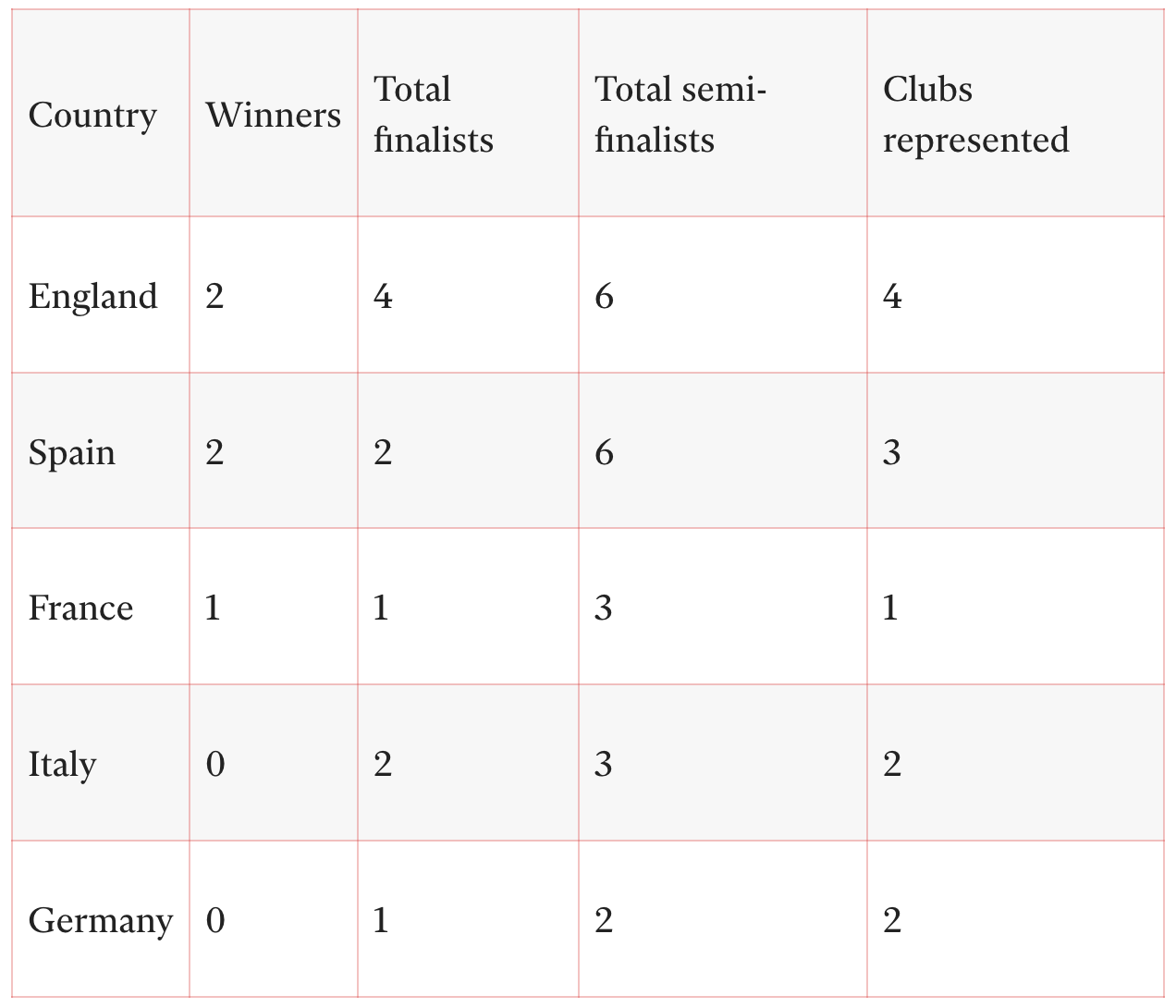
Task: Click the Spain country cell
Action: click(x=72, y=453)
